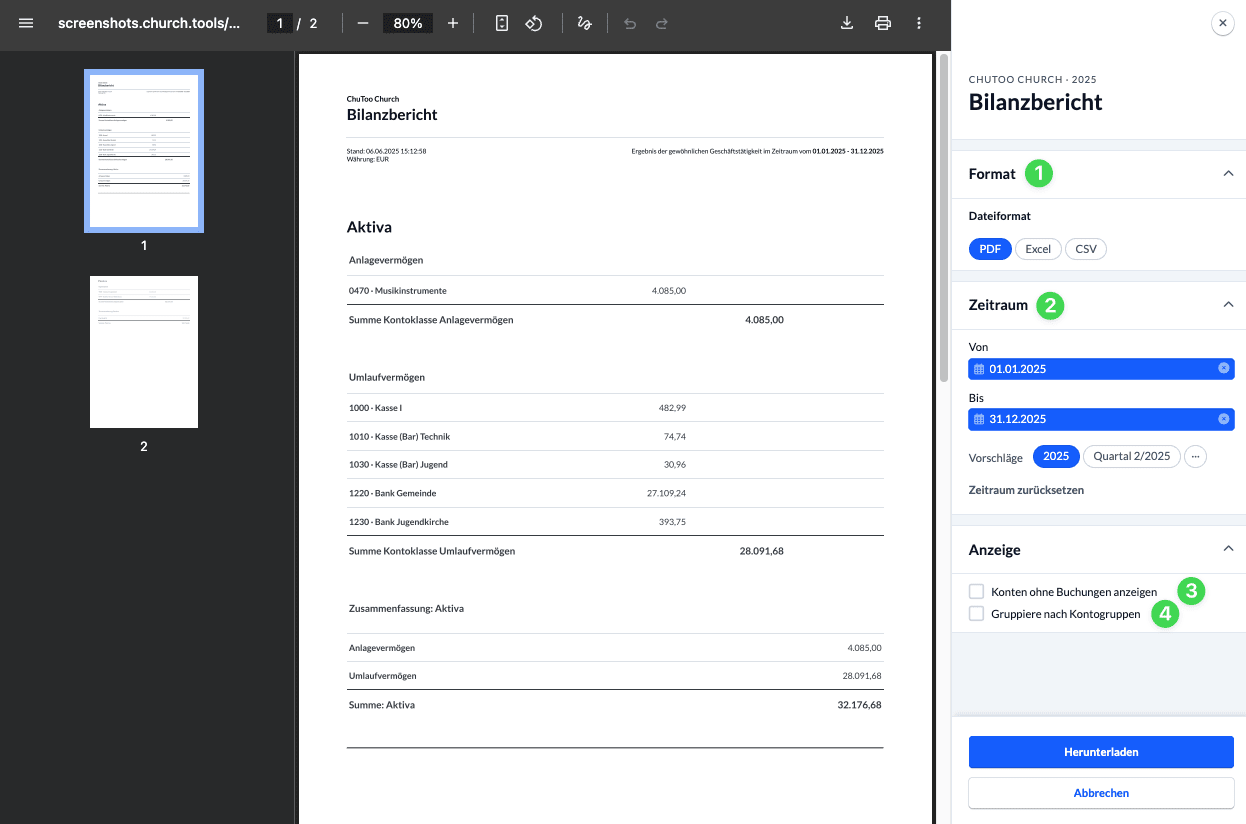Click Zusammenfassung: Aktiva heading
This screenshot has height=824, width=1246.
pyautogui.click(x=406, y=608)
